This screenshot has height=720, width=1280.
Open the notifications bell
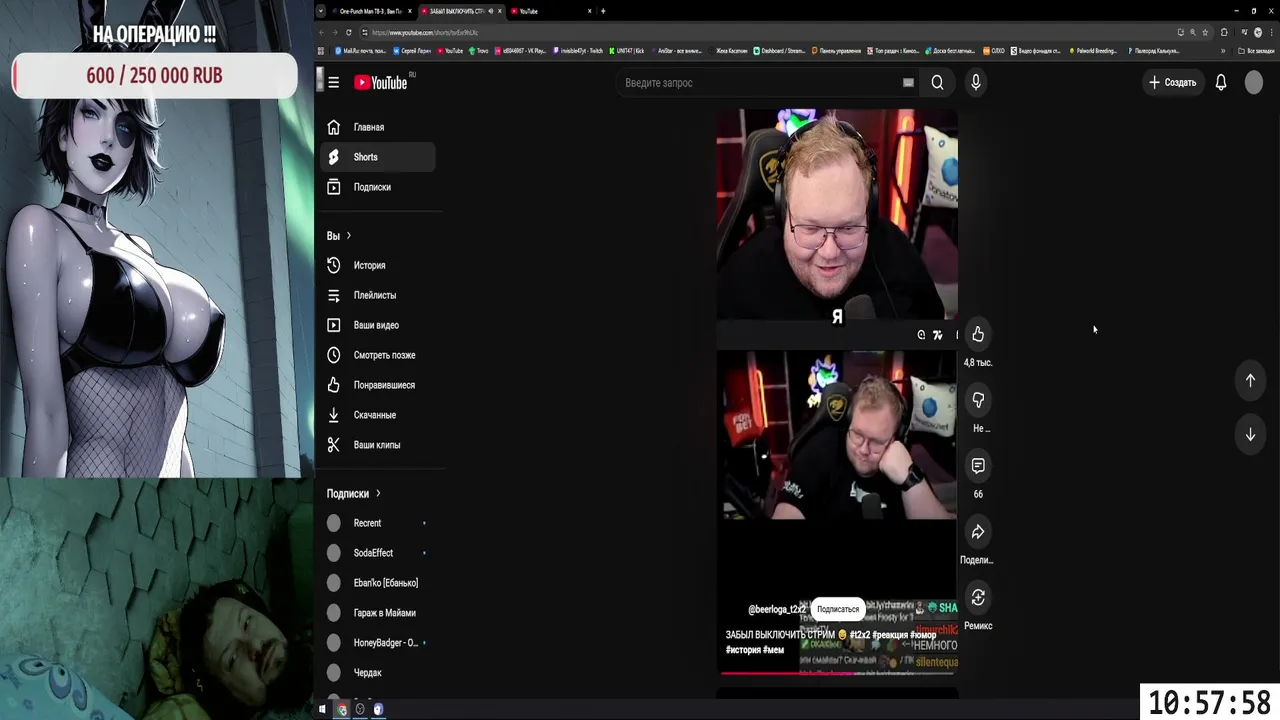pos(1221,83)
